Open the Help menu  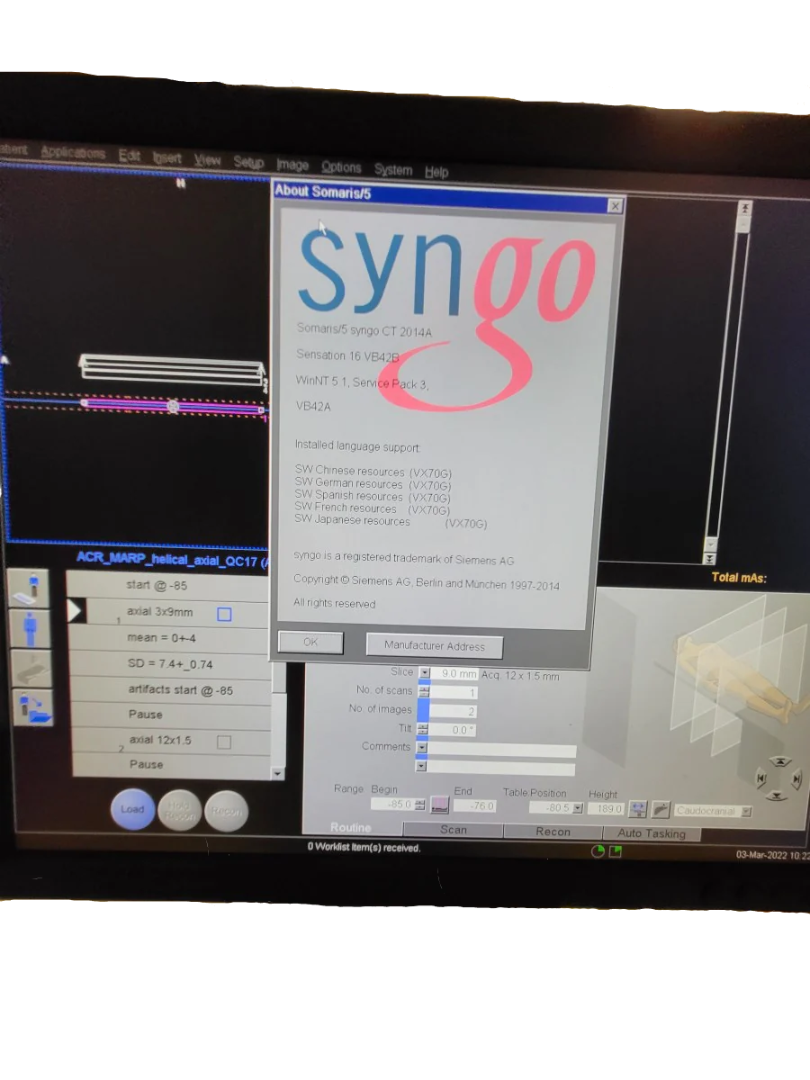(x=436, y=172)
